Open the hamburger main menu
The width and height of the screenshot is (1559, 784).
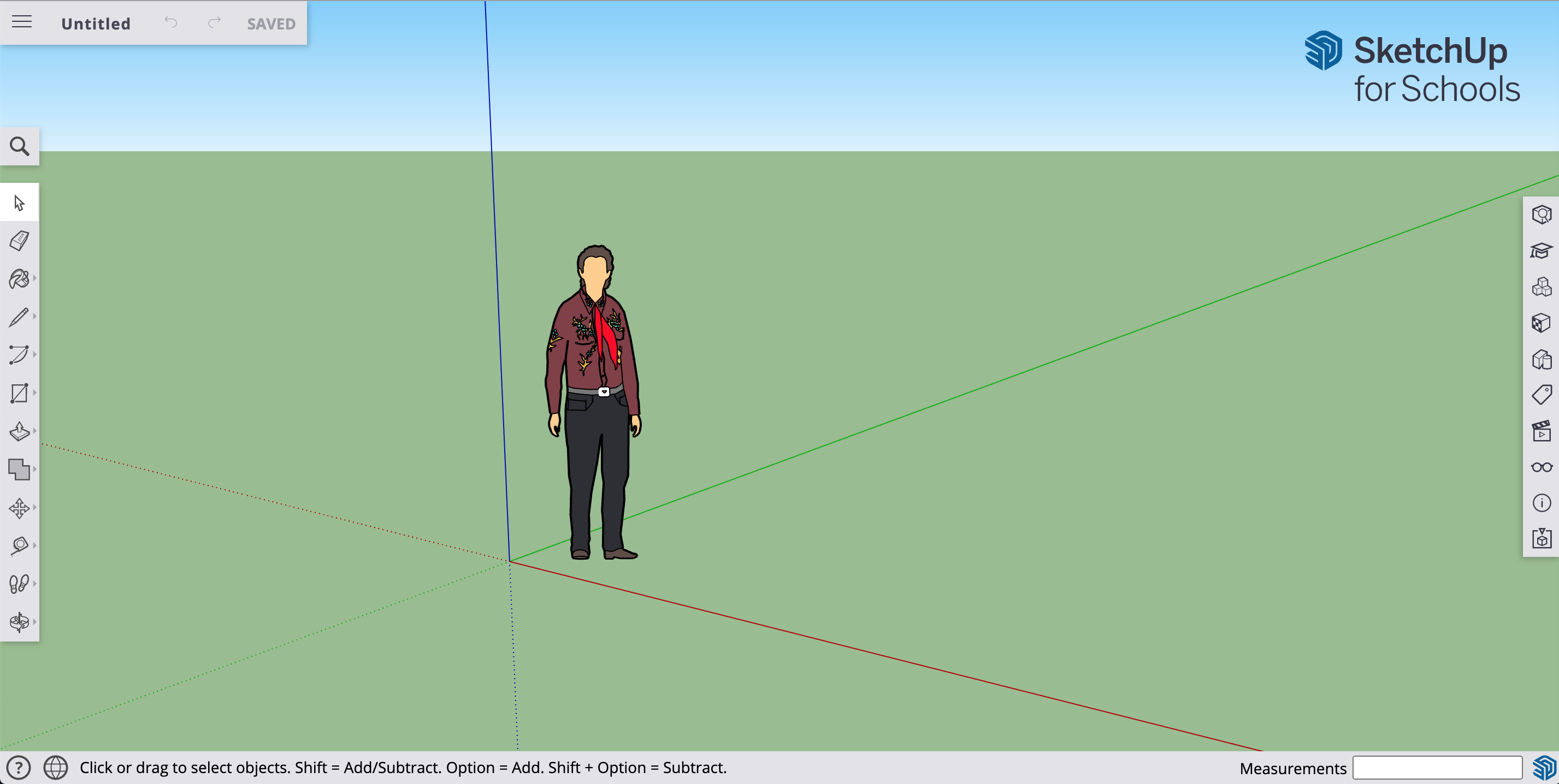coord(22,22)
